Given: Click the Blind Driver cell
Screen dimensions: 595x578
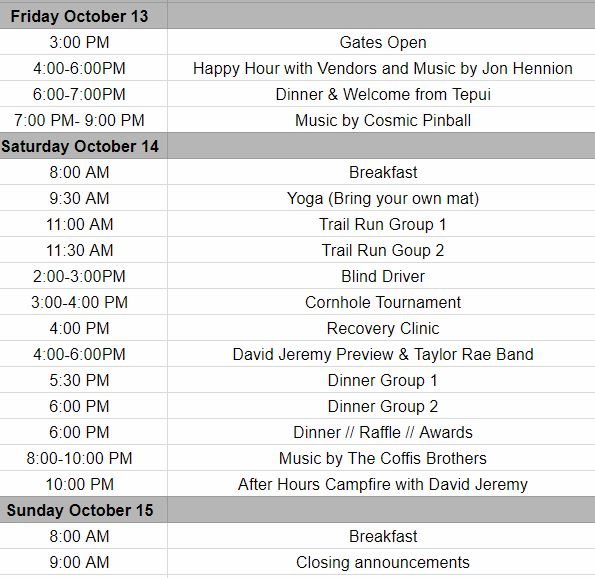Looking at the screenshot, I should click(x=381, y=276).
